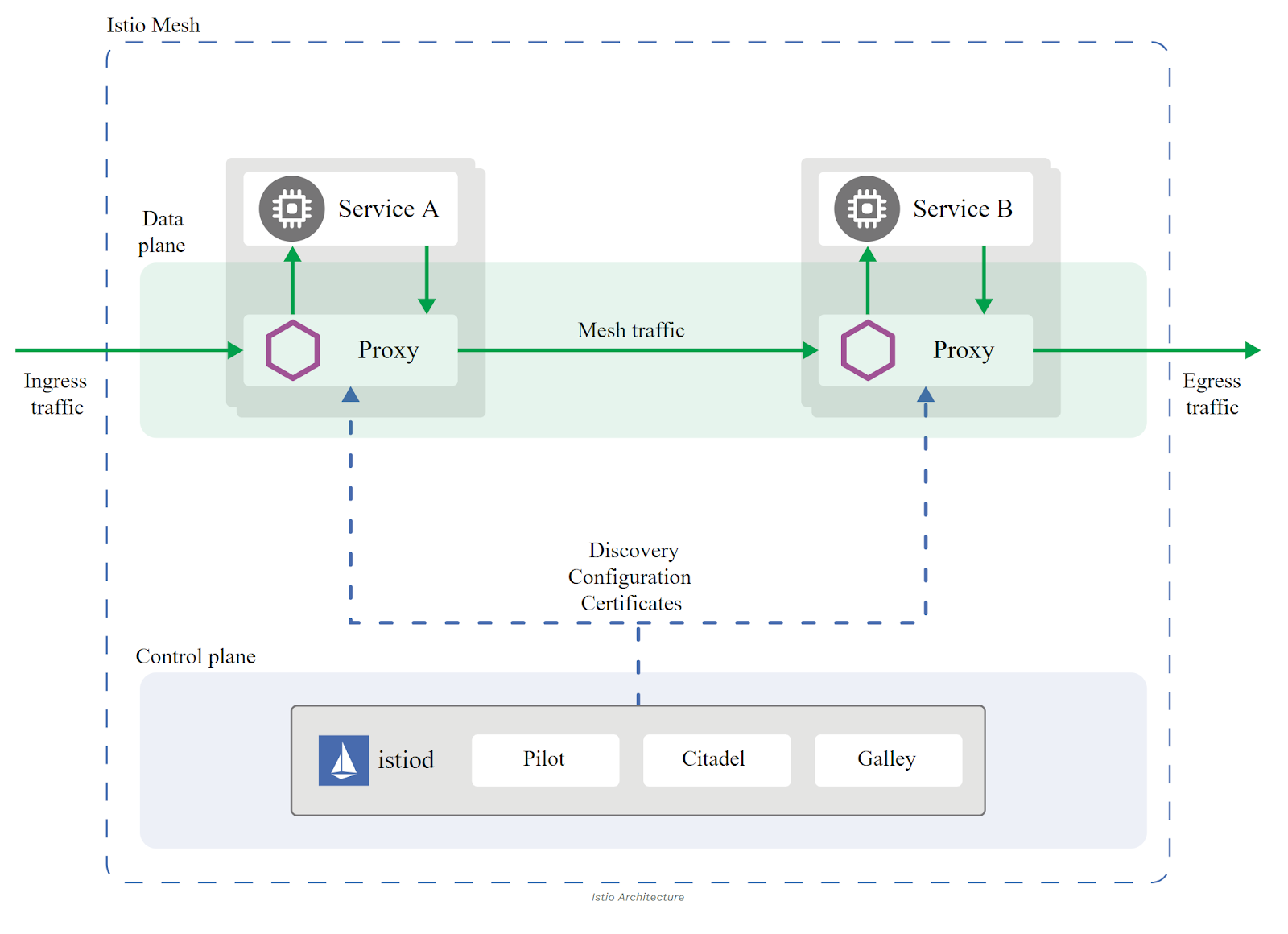Select the Galley component box
This screenshot has width=1288, height=934.
point(888,760)
